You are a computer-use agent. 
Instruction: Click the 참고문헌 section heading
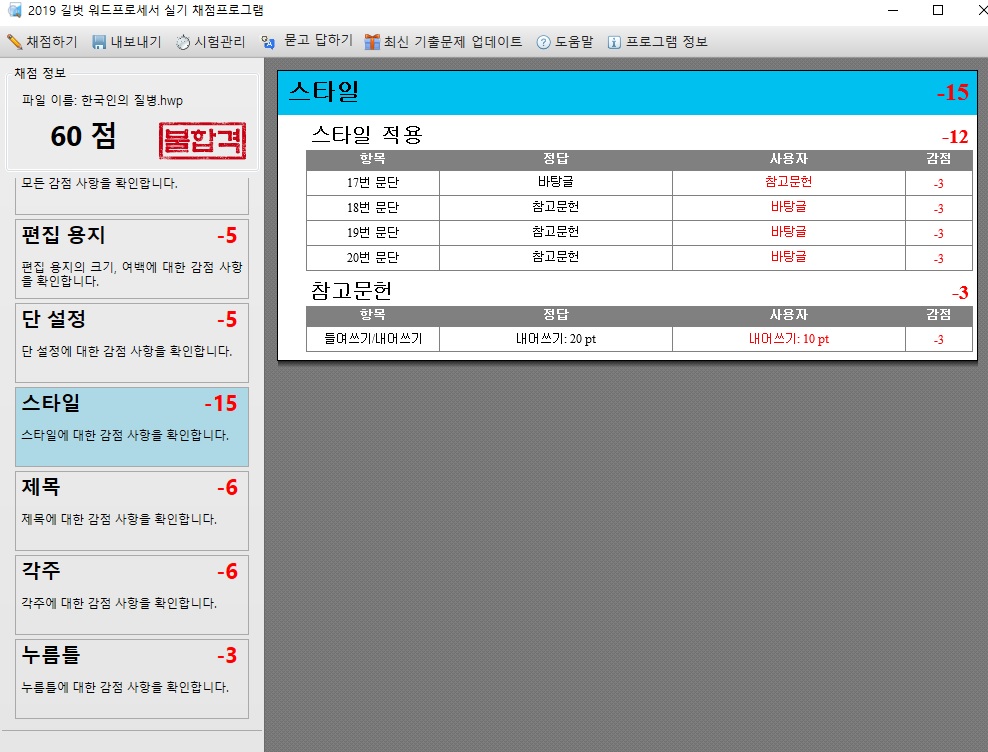[352, 291]
